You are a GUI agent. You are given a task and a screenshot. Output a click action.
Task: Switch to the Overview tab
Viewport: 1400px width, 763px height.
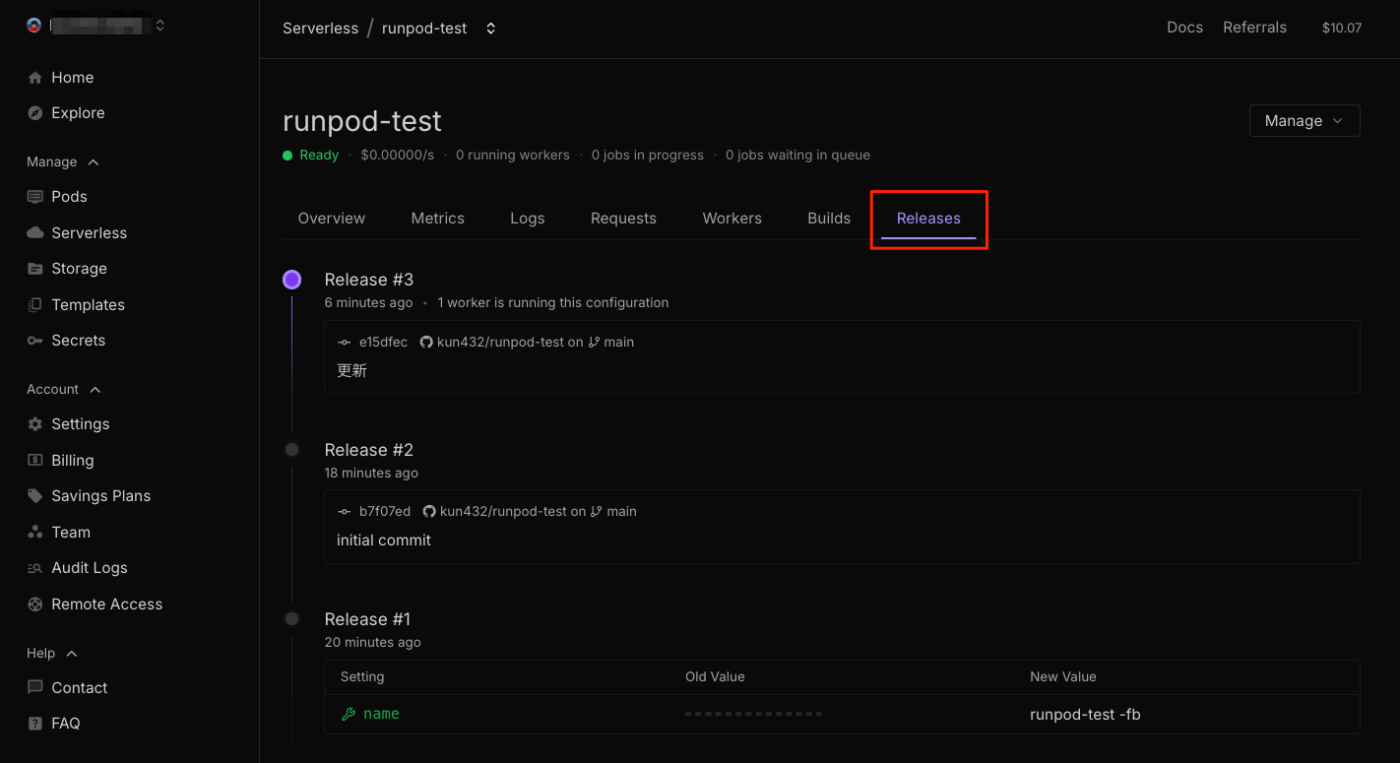[x=331, y=218]
